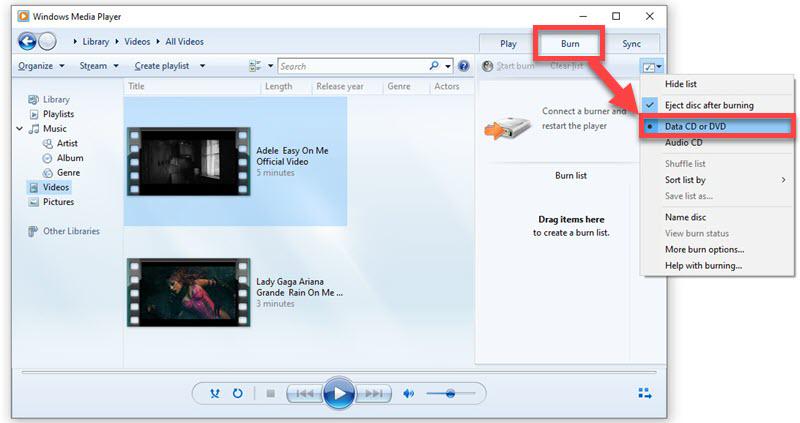Open the view options icon
Screen dimensions: 800x423
click(255, 66)
